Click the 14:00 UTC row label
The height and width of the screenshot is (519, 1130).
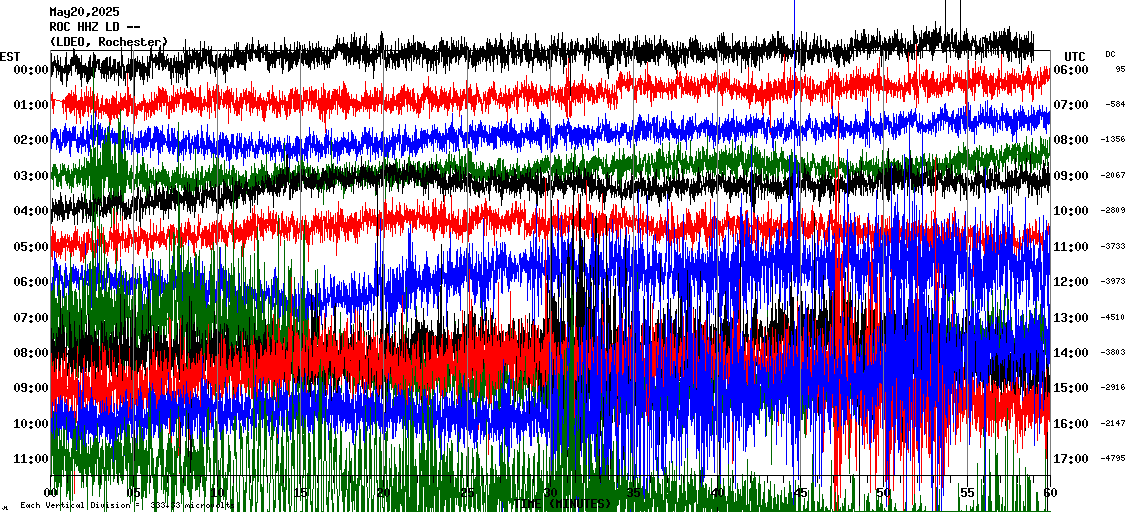1070,353
